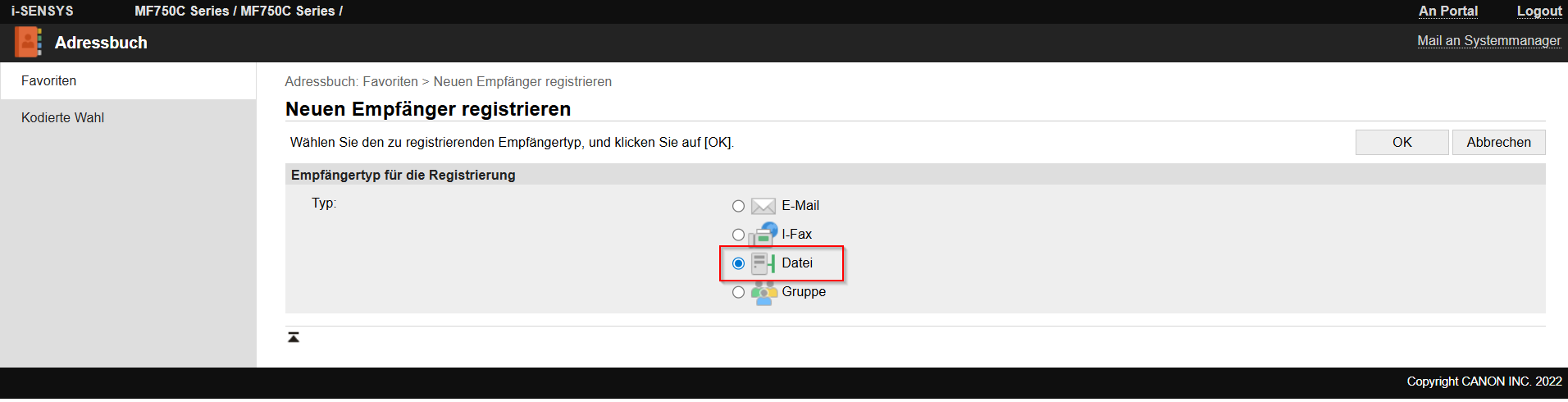Click the I-Fax machine icon
The height and width of the screenshot is (402, 1568).
pos(763,234)
